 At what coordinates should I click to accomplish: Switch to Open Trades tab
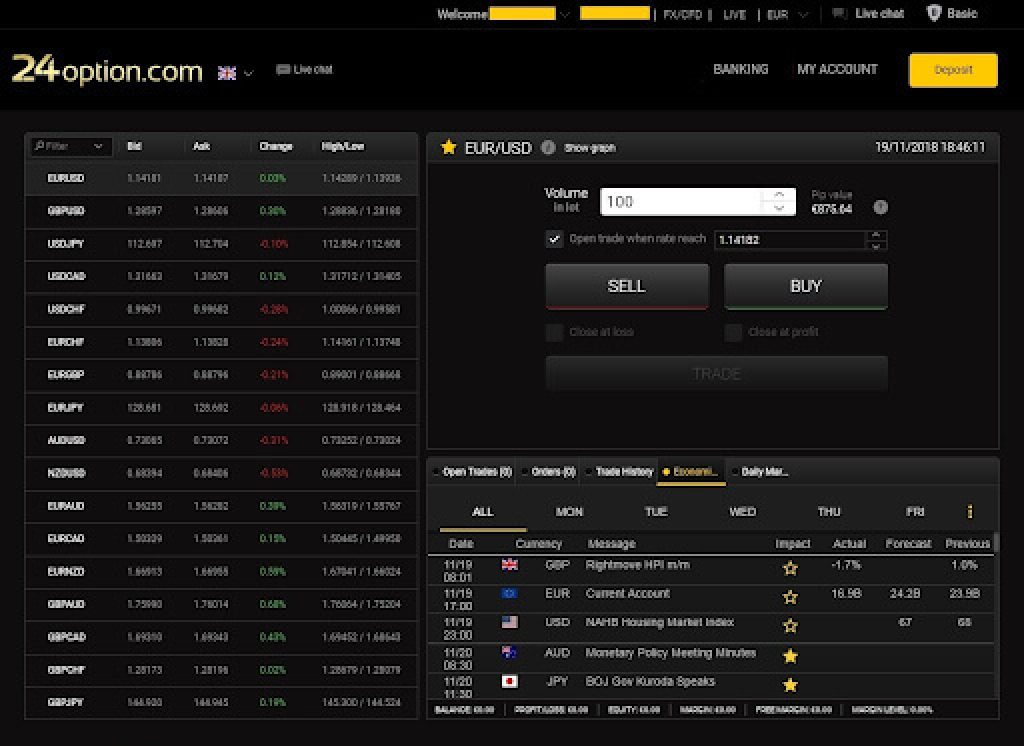(472, 472)
